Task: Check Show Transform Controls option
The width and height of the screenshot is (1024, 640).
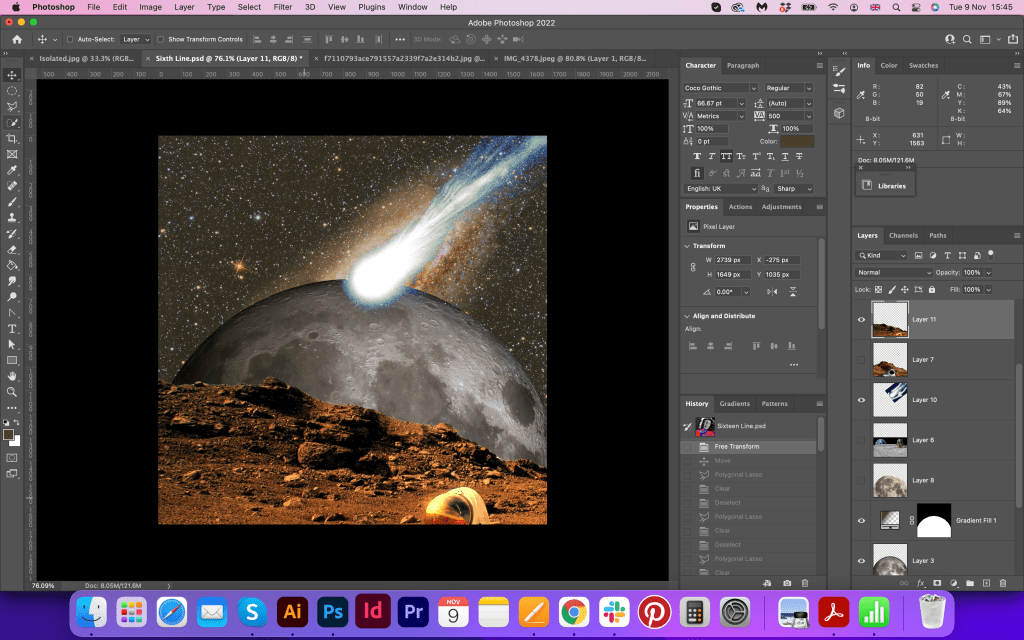Action: (161, 39)
